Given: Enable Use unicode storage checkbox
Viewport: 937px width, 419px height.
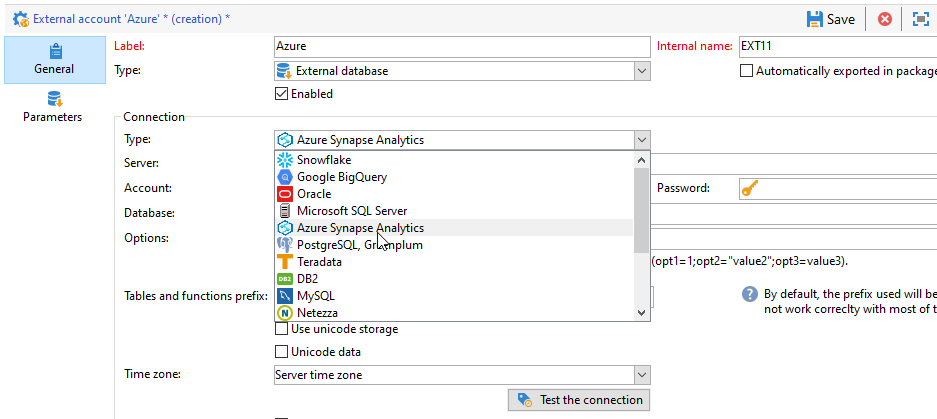Looking at the screenshot, I should coord(281,329).
